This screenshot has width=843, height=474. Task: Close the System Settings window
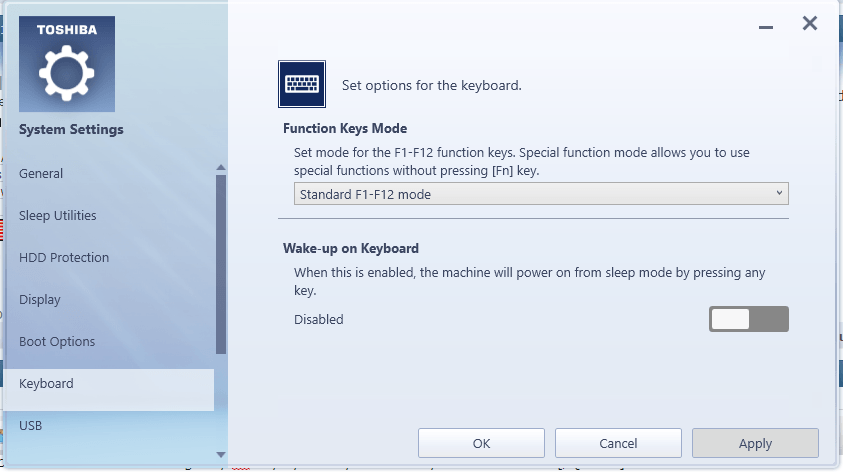(x=810, y=23)
